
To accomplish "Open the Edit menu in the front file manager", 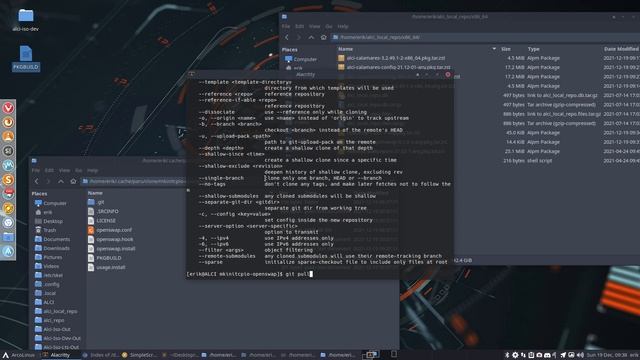I will [49, 170].
